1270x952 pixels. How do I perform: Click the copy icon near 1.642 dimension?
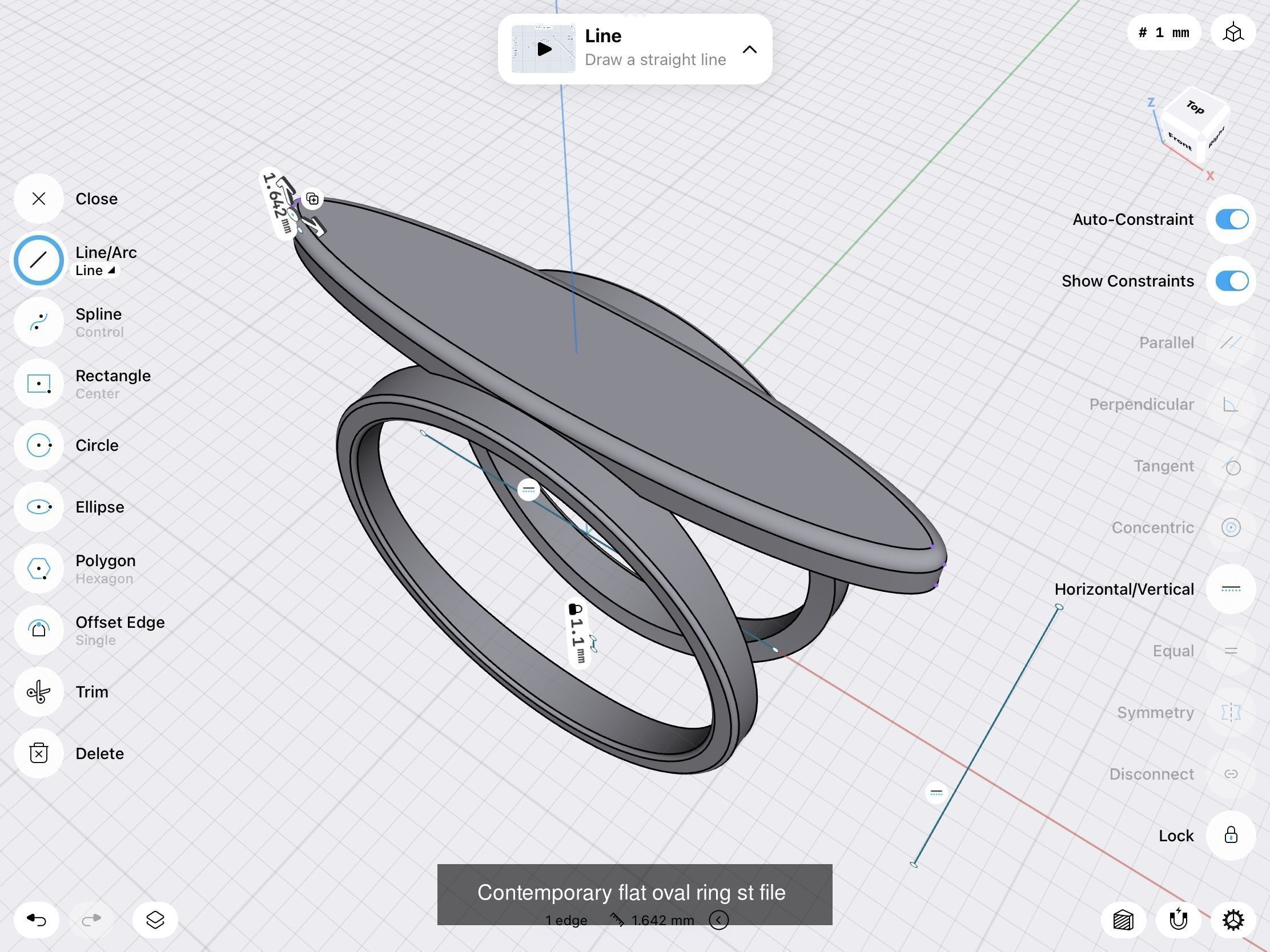click(312, 199)
